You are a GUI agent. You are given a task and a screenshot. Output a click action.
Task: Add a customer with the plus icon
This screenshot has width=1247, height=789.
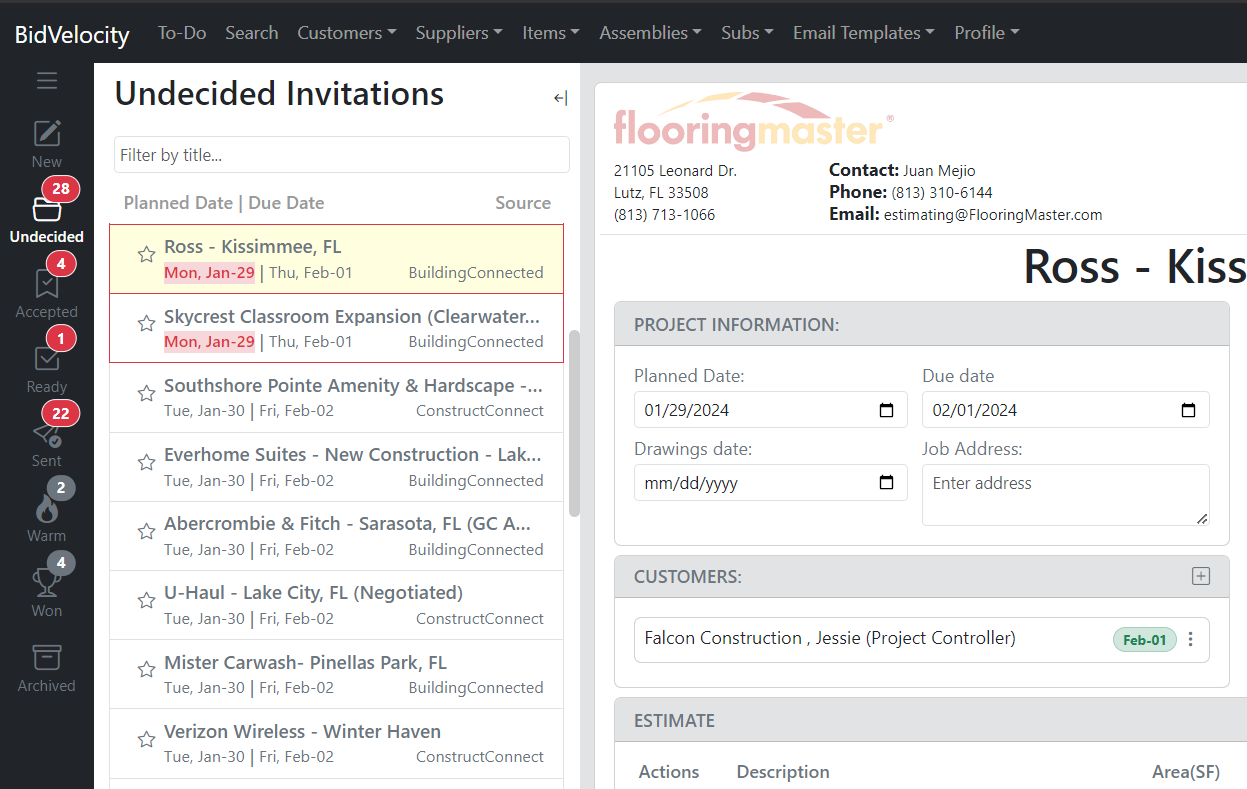(x=1201, y=576)
